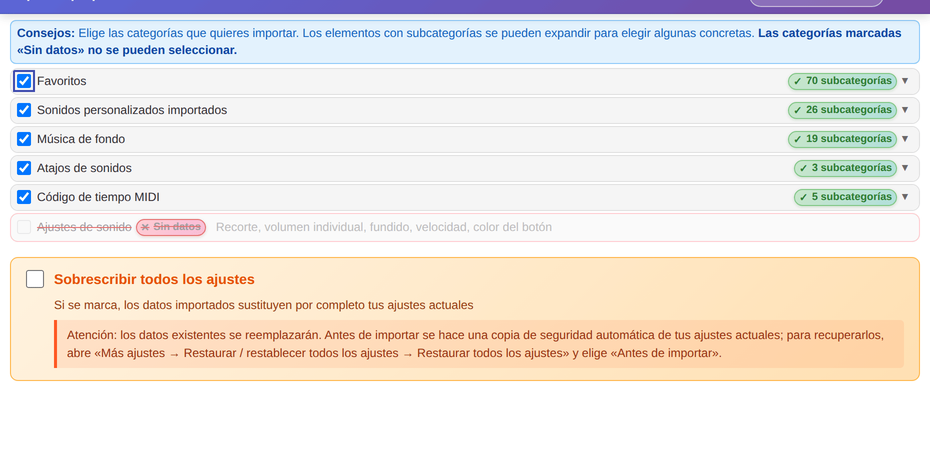
Task: Expand Música de fondo subcategories arrow
Action: pyautogui.click(x=905, y=139)
